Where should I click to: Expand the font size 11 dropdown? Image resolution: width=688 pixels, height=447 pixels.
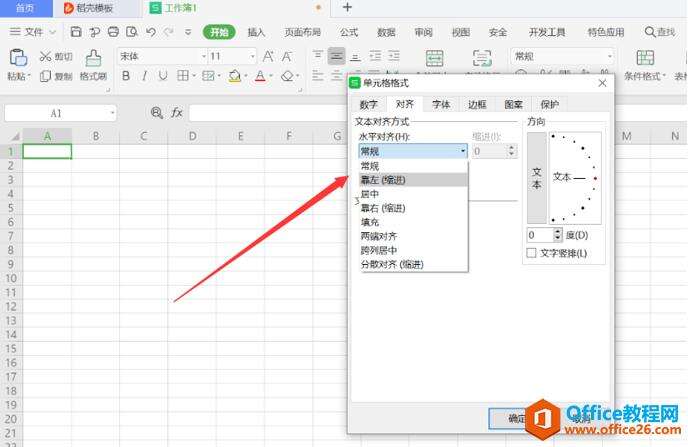[x=252, y=56]
